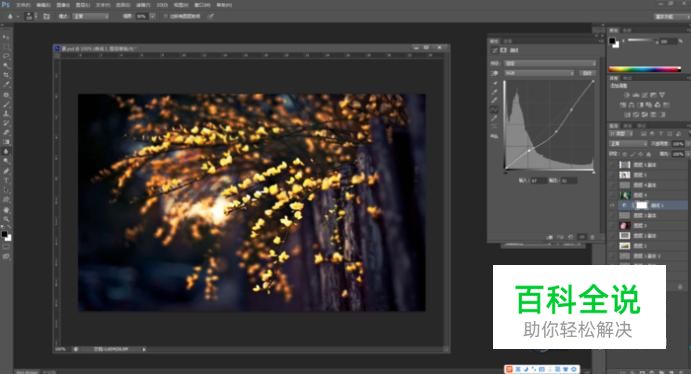Select the Quick Selection tool
Screen dimensions: 691x374
click(x=6, y=66)
